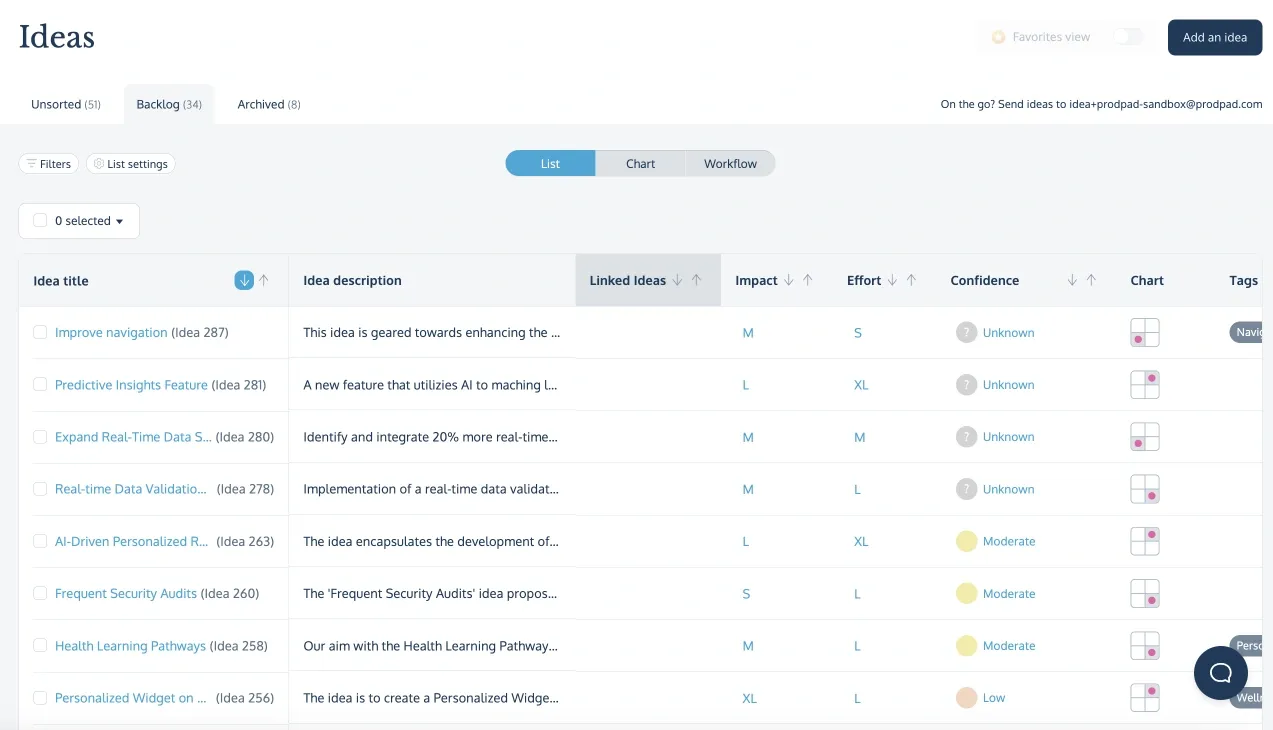The width and height of the screenshot is (1273, 730).
Task: Click the Favorites view star icon
Action: coord(998,36)
